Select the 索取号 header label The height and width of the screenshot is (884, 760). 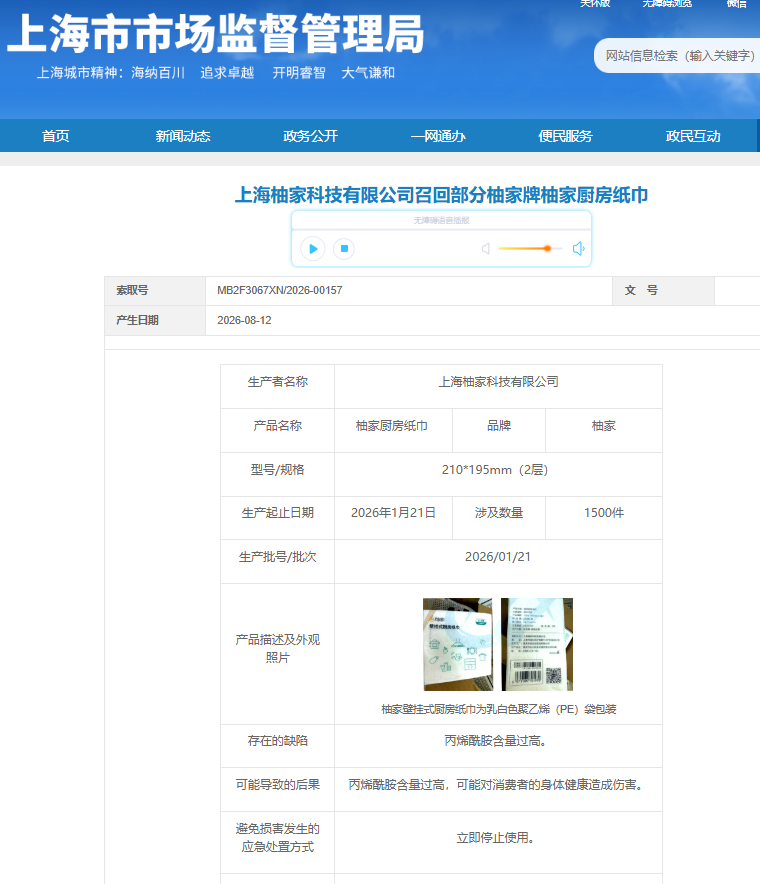132,290
